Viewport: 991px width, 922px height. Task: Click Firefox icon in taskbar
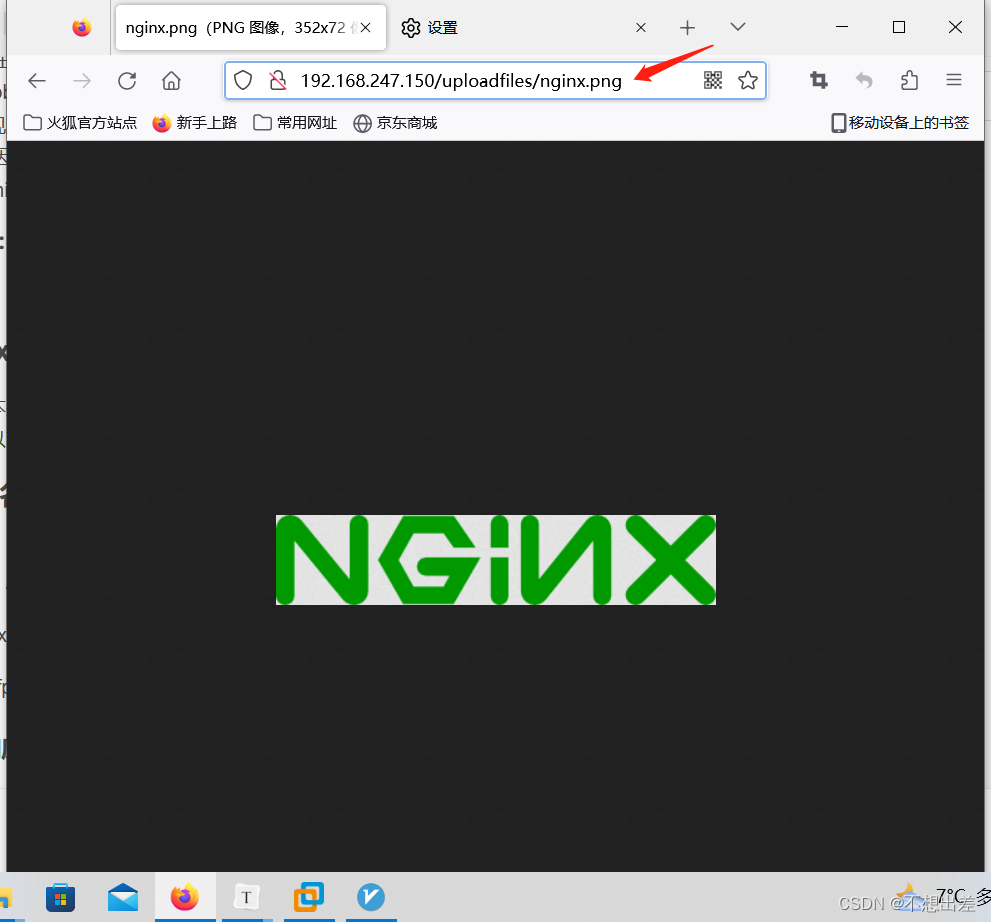(185, 897)
